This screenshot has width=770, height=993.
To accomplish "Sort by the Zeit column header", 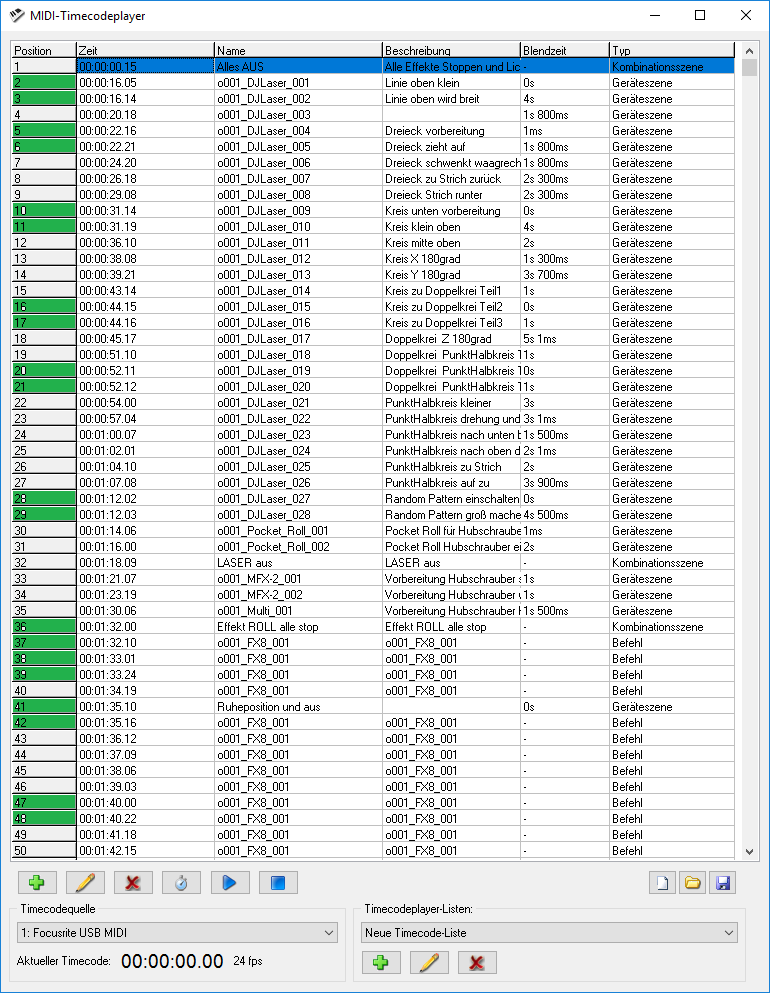I will tap(145, 51).
